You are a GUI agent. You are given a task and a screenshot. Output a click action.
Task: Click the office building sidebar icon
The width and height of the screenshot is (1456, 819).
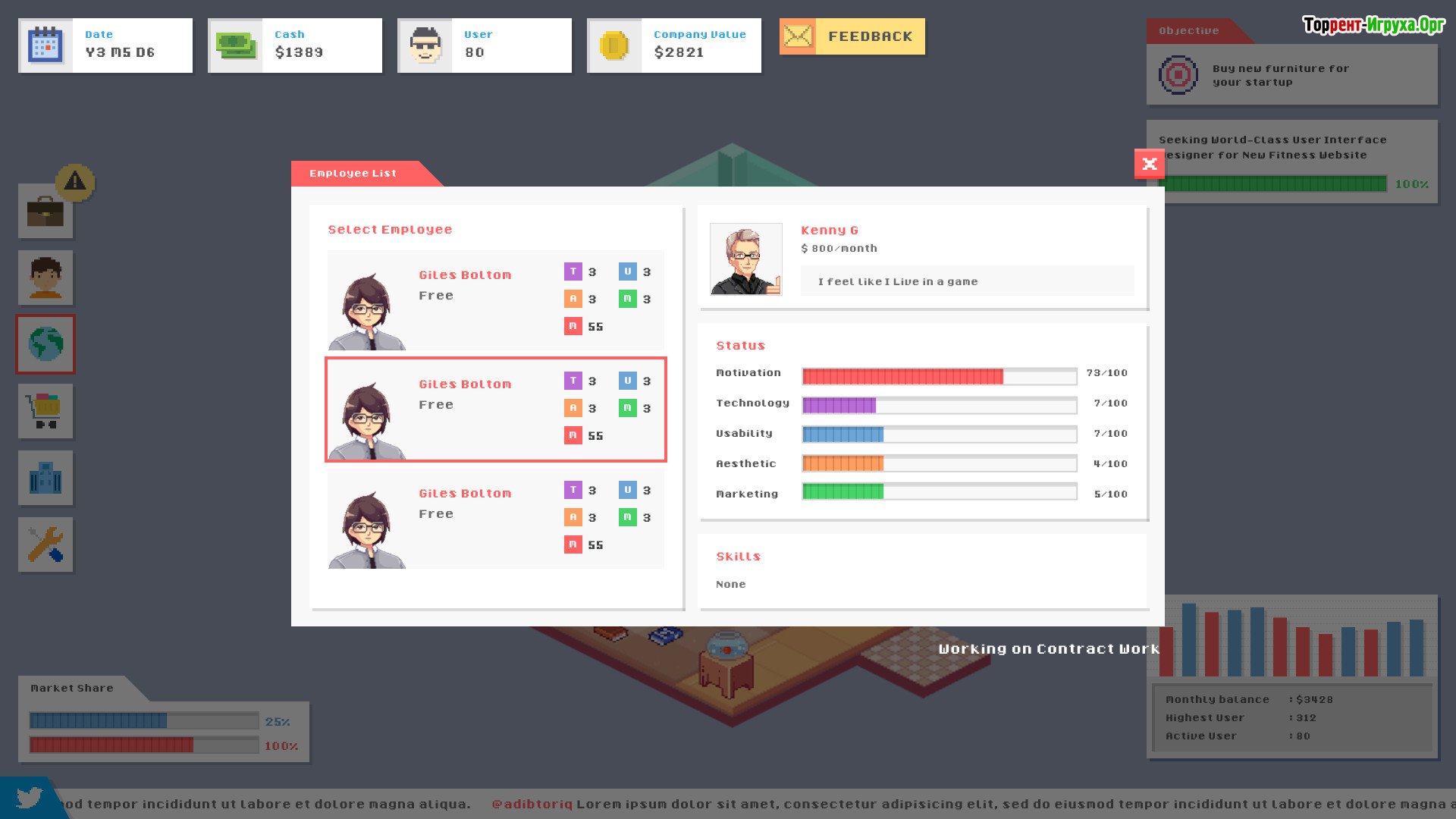[x=45, y=478]
